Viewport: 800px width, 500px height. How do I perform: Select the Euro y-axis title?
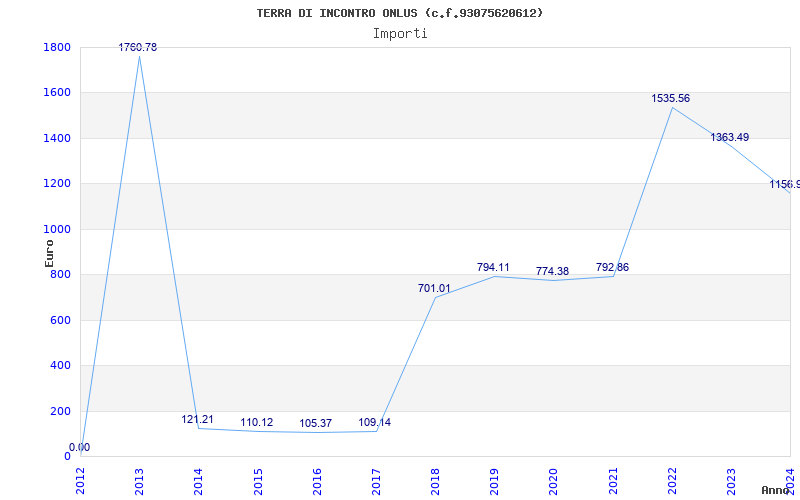click(49, 254)
